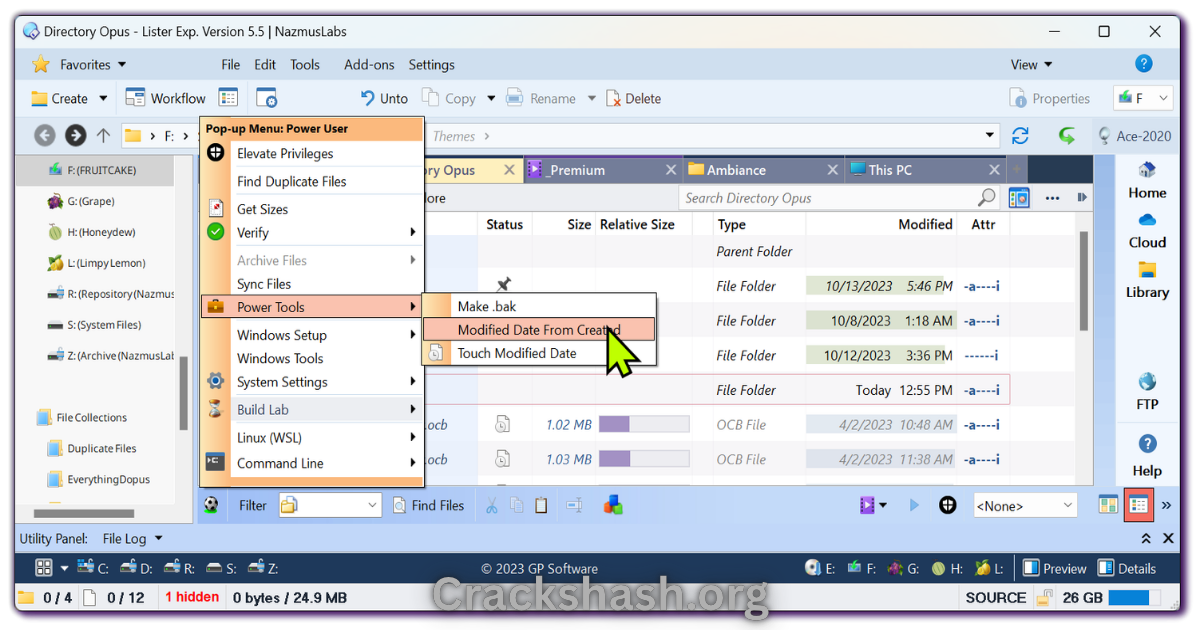Click the search magnifier icon
Screen dimensions: 1200x630
point(987,198)
